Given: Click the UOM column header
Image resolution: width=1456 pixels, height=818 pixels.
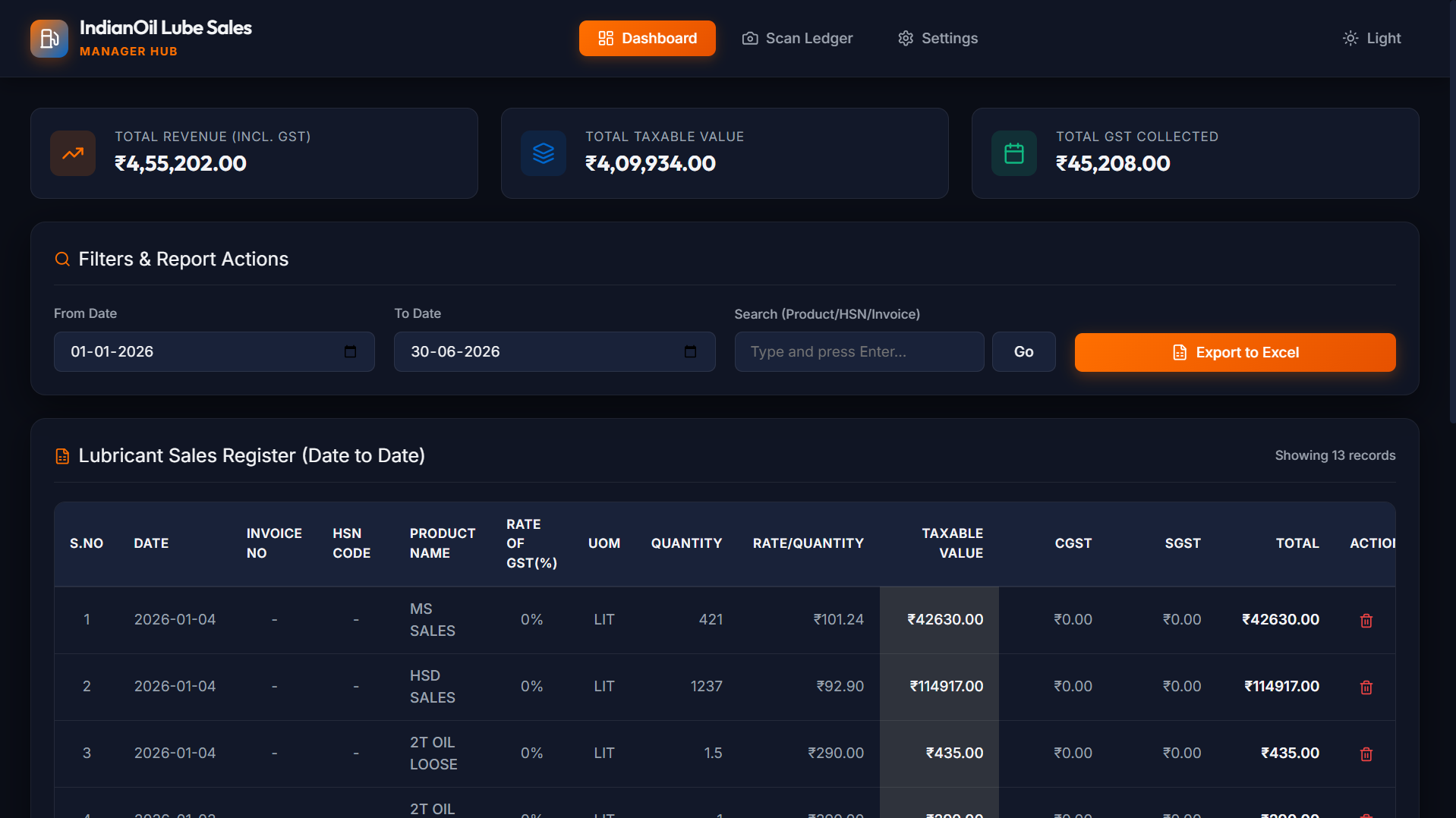Looking at the screenshot, I should click(604, 543).
